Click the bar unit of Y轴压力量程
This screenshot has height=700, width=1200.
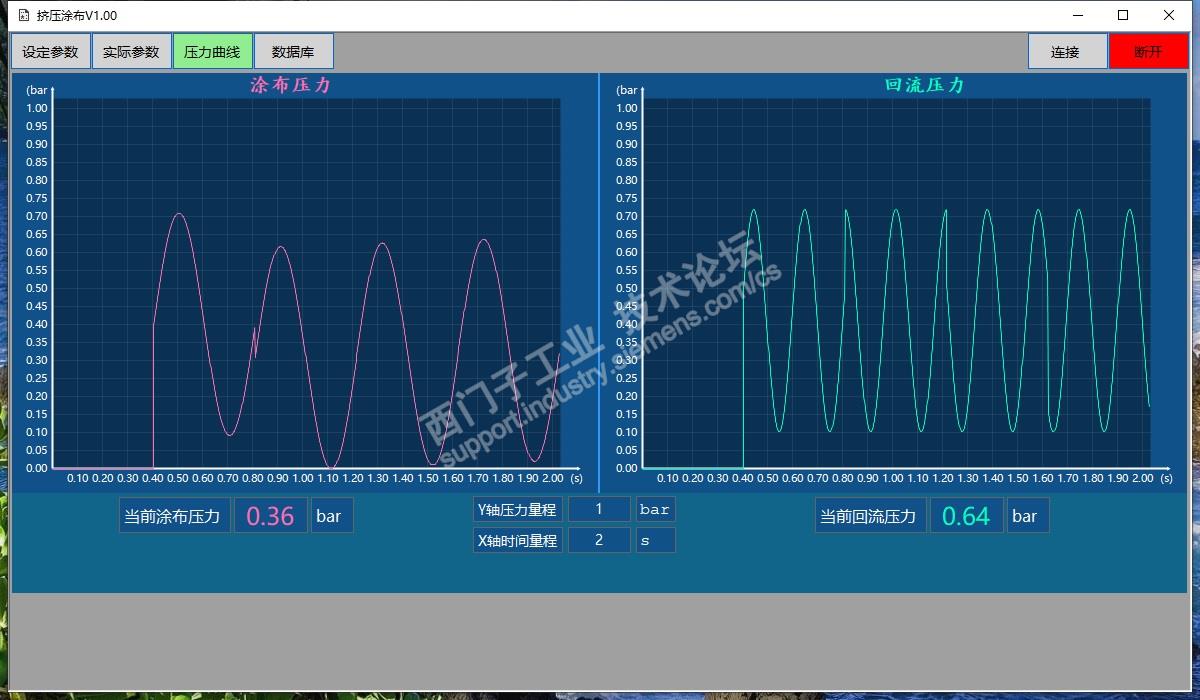[656, 509]
